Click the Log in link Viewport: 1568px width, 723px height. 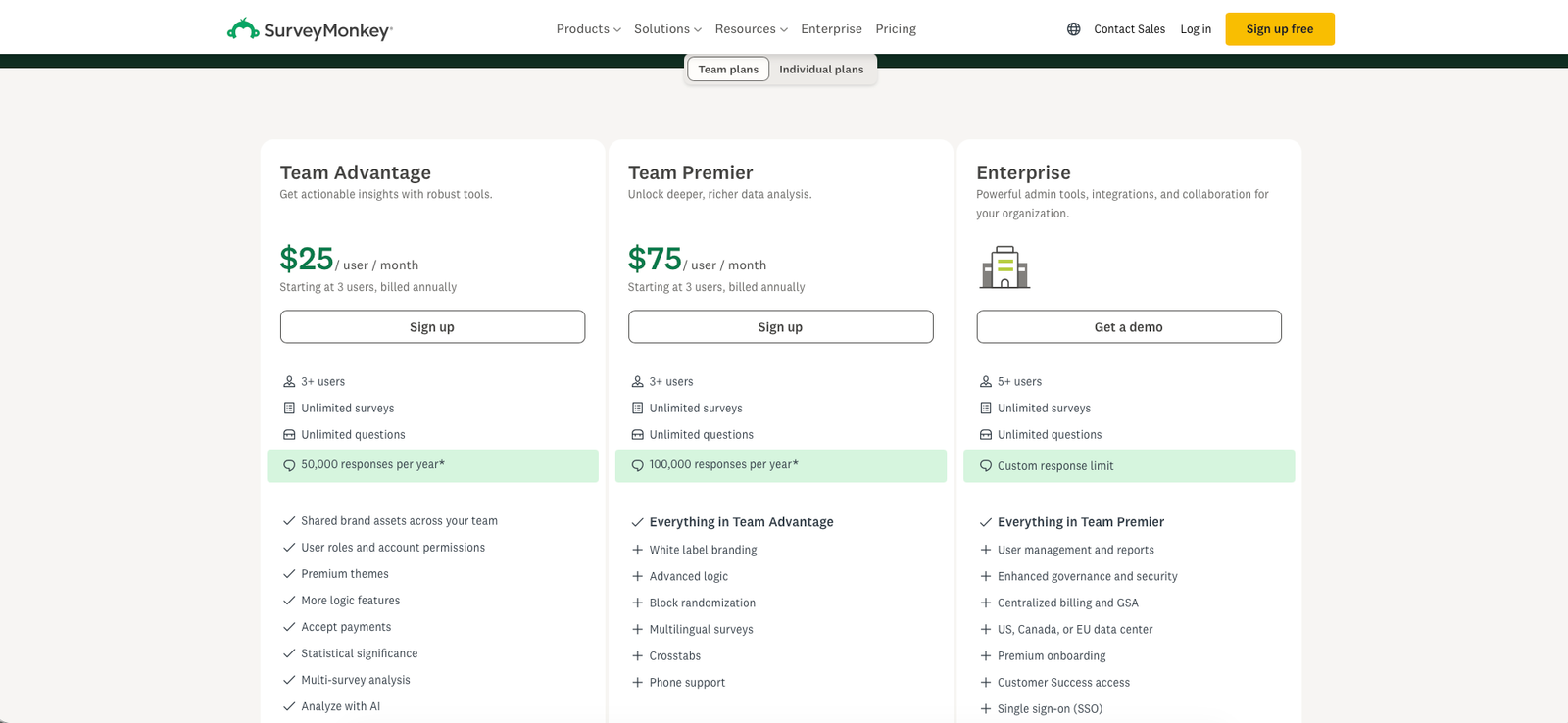pos(1196,29)
